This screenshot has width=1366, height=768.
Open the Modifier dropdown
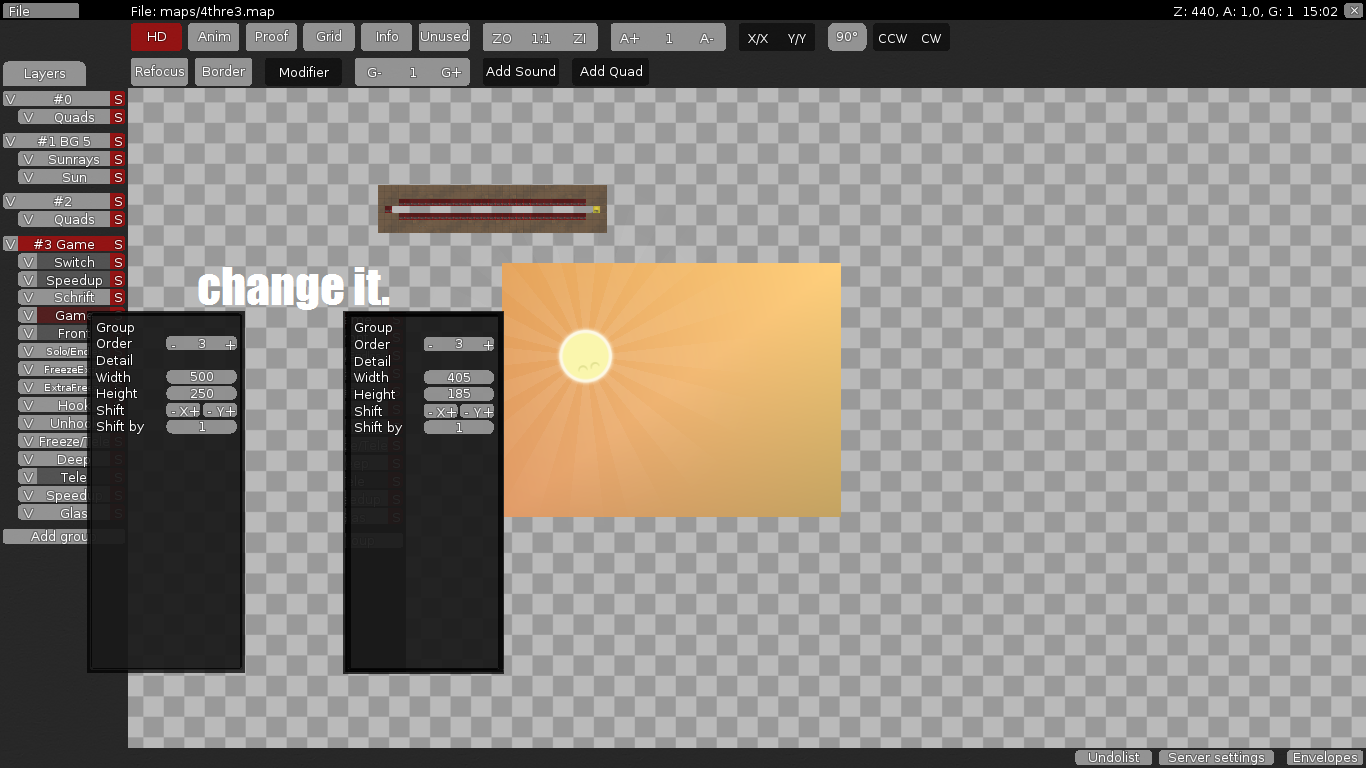point(304,72)
